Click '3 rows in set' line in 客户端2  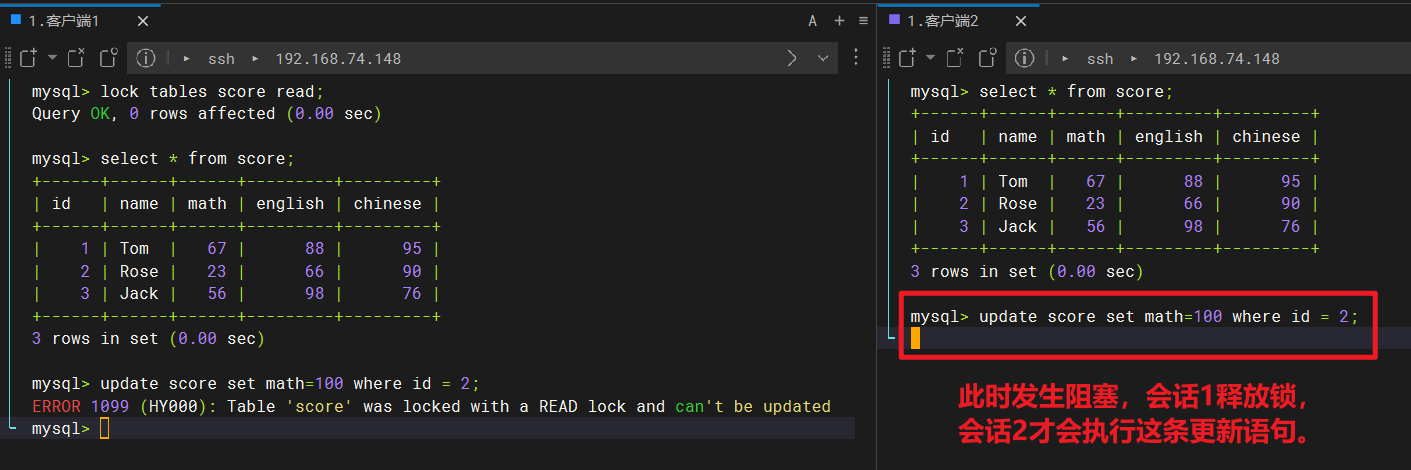pos(1027,272)
